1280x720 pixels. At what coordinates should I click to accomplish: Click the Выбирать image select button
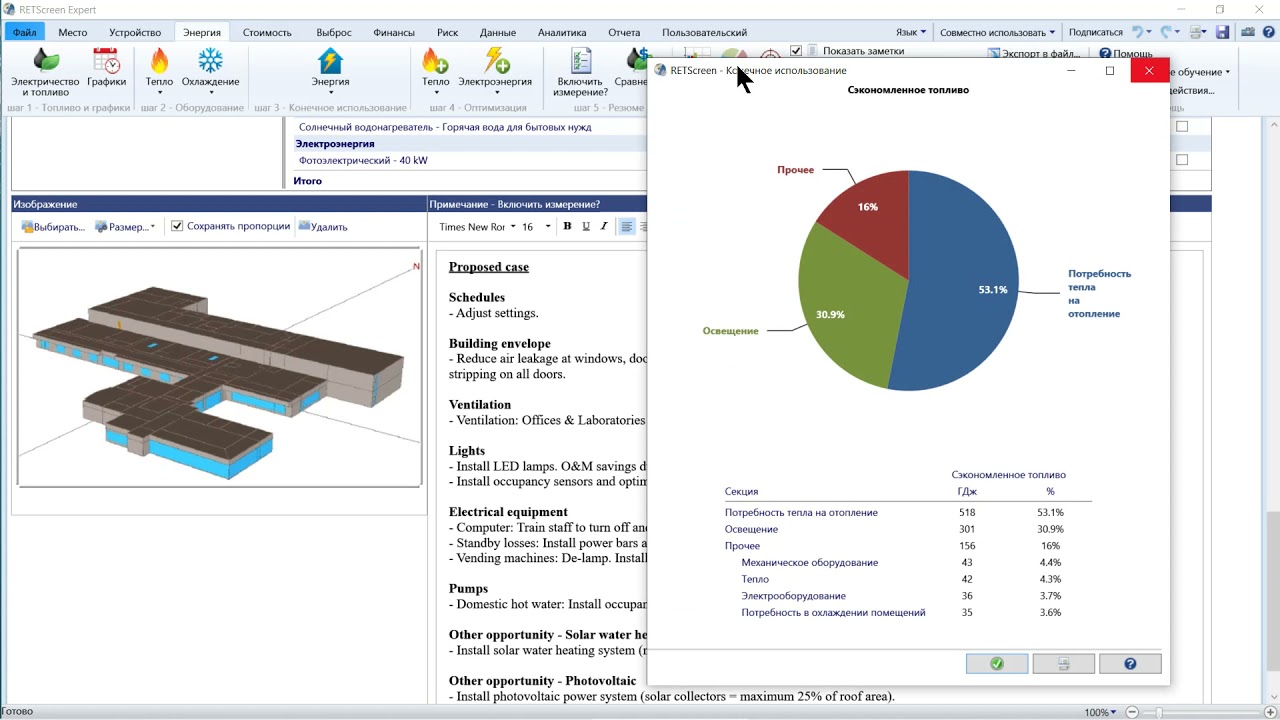pyautogui.click(x=53, y=227)
